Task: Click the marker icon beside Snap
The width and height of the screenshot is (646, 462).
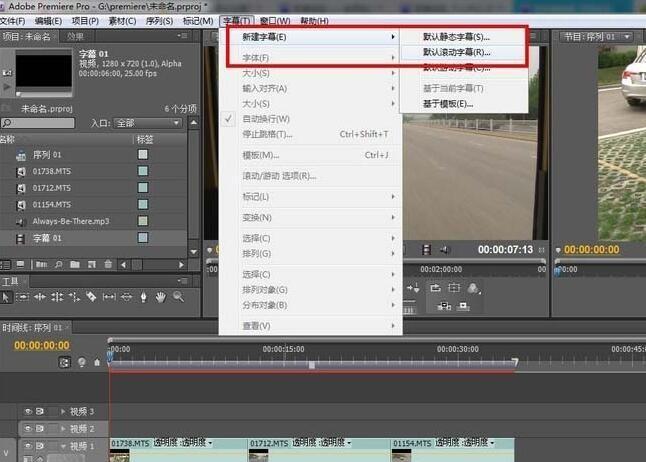Action: [x=82, y=362]
